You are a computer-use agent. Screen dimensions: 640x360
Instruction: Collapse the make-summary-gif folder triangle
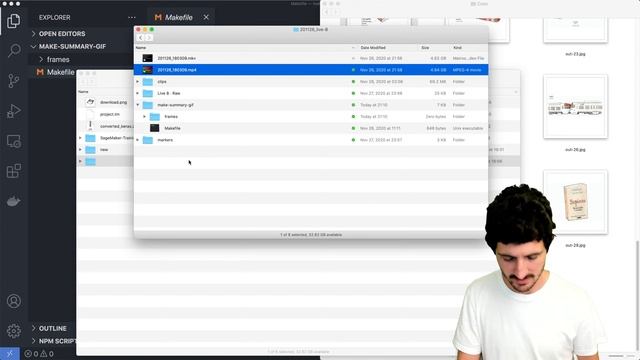[138, 105]
